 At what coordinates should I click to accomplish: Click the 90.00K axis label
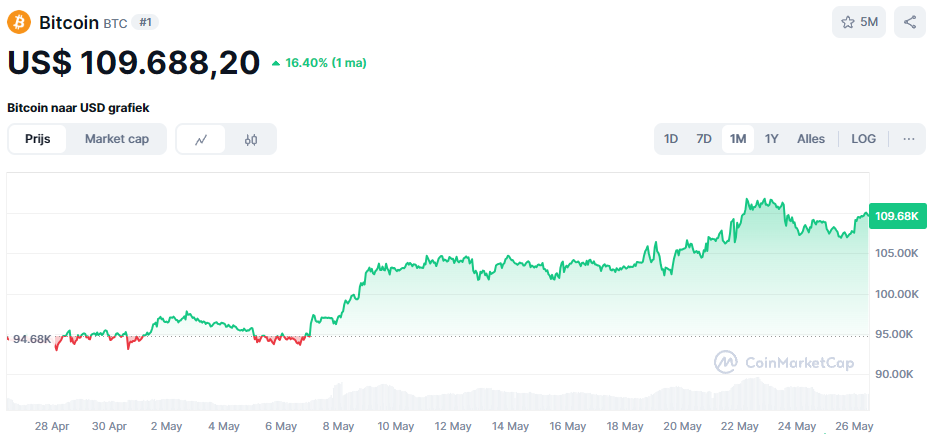coord(896,374)
